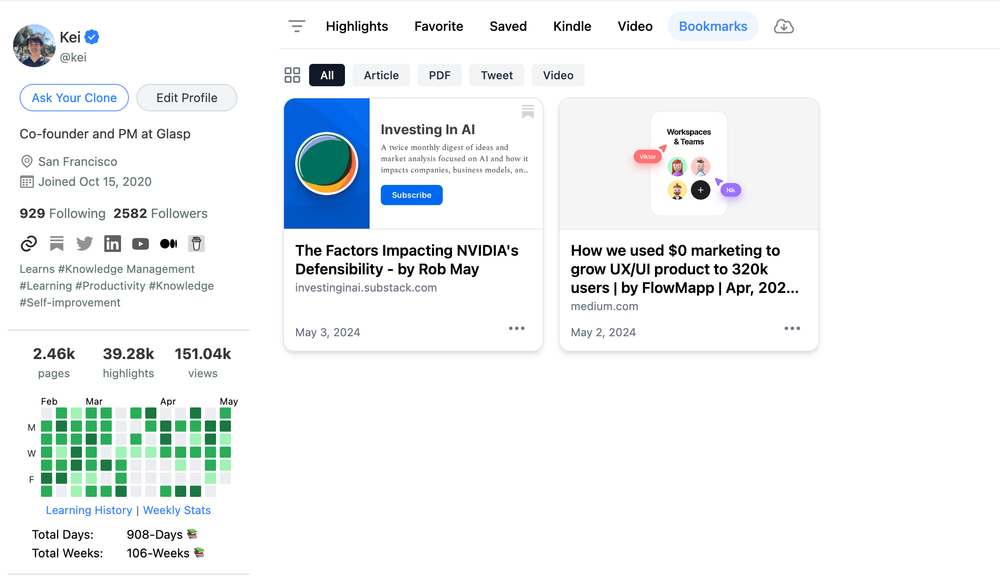The height and width of the screenshot is (584, 1000).
Task: Click the cloud download export icon
Action: point(783,26)
